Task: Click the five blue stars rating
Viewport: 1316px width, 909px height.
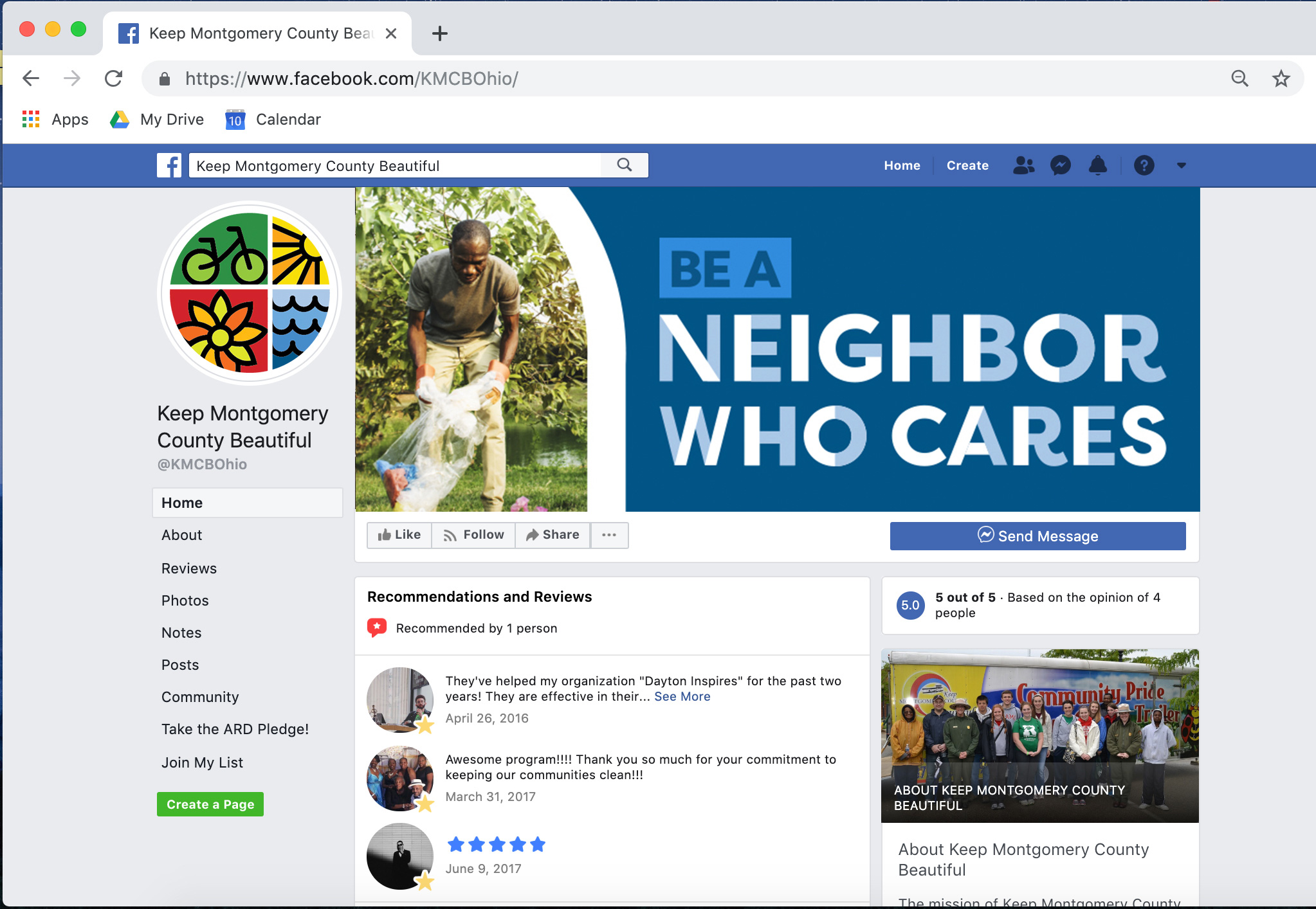Action: [x=496, y=844]
